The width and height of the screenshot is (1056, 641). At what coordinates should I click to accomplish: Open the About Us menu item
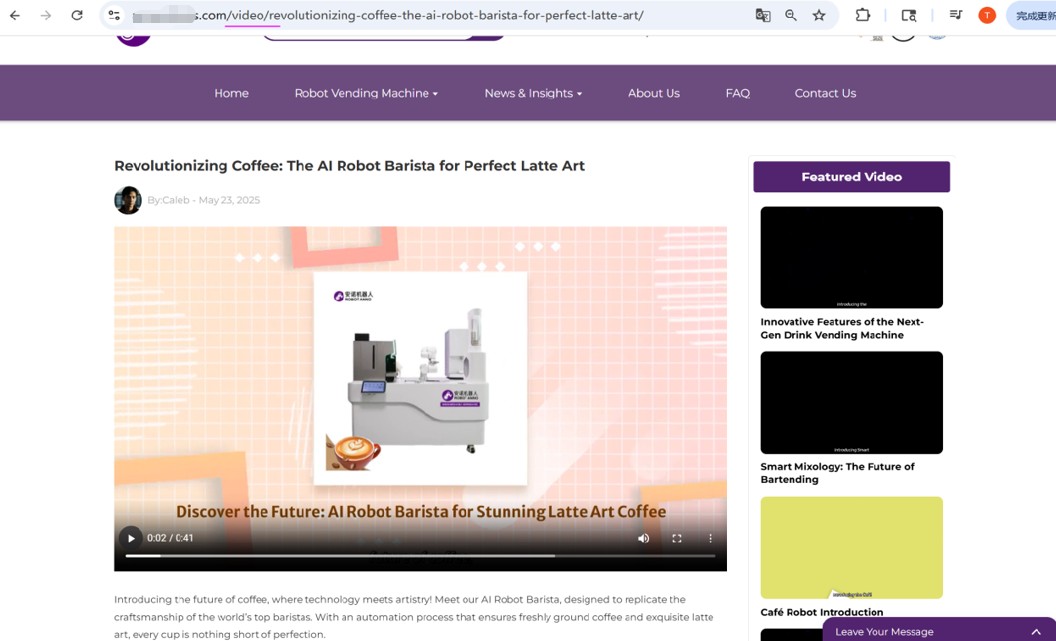click(653, 93)
